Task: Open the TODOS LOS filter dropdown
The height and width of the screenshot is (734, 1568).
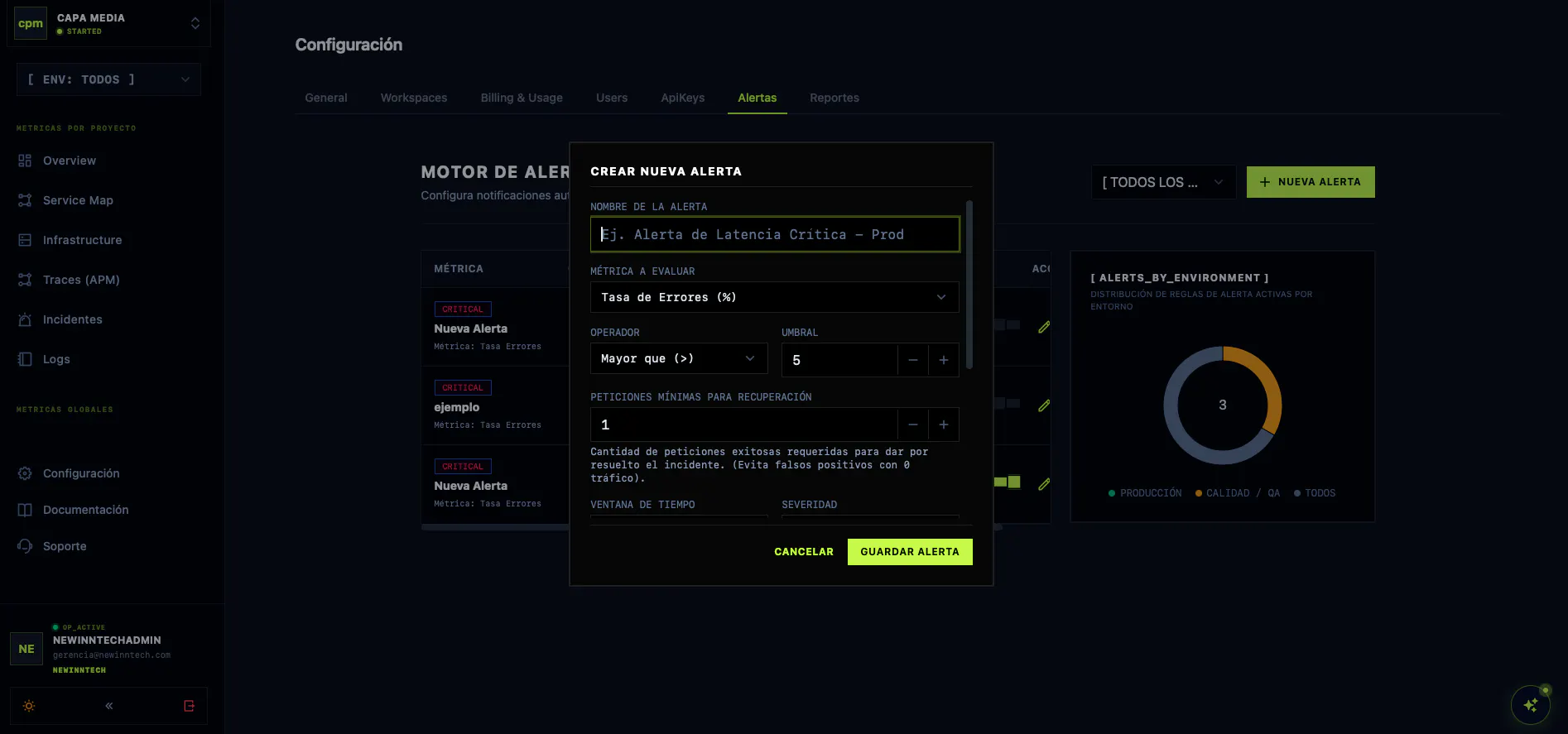Action: pyautogui.click(x=1163, y=182)
